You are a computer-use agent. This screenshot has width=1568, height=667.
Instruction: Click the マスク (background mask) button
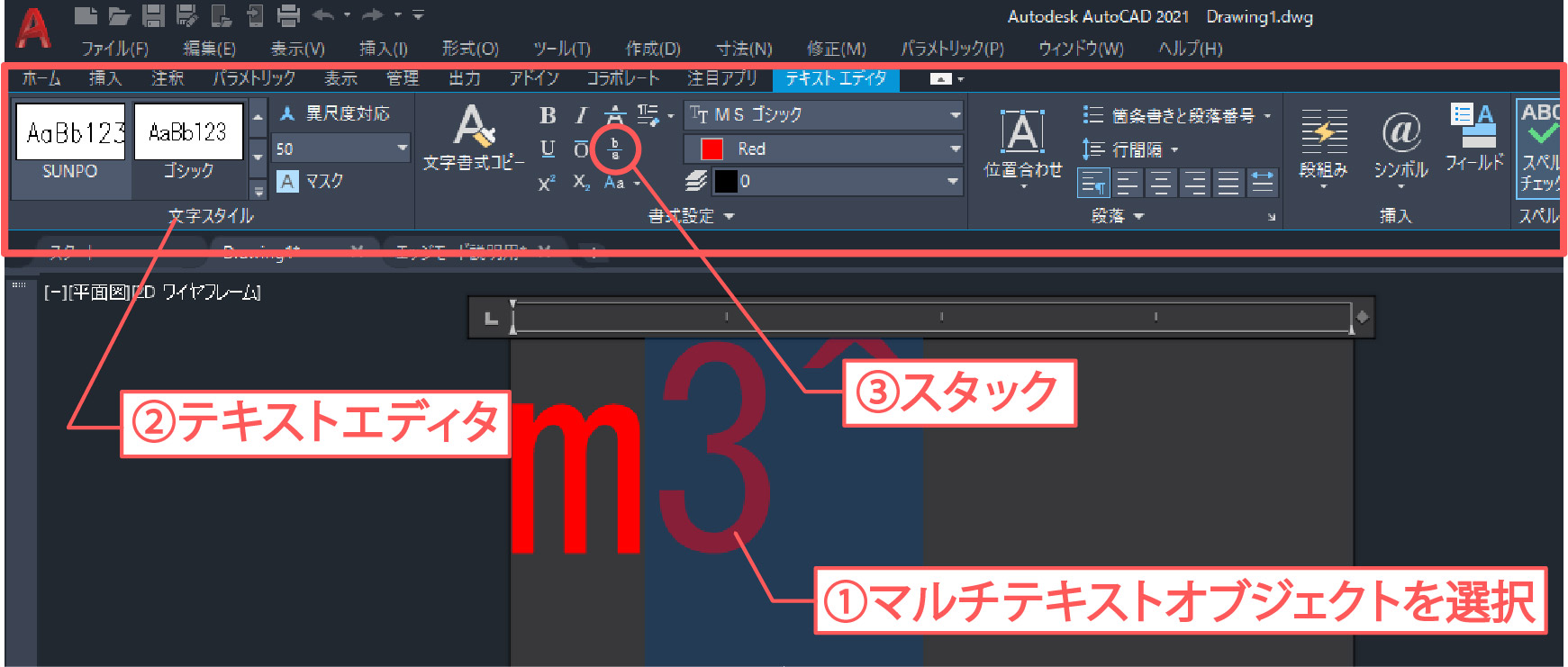tap(311, 182)
